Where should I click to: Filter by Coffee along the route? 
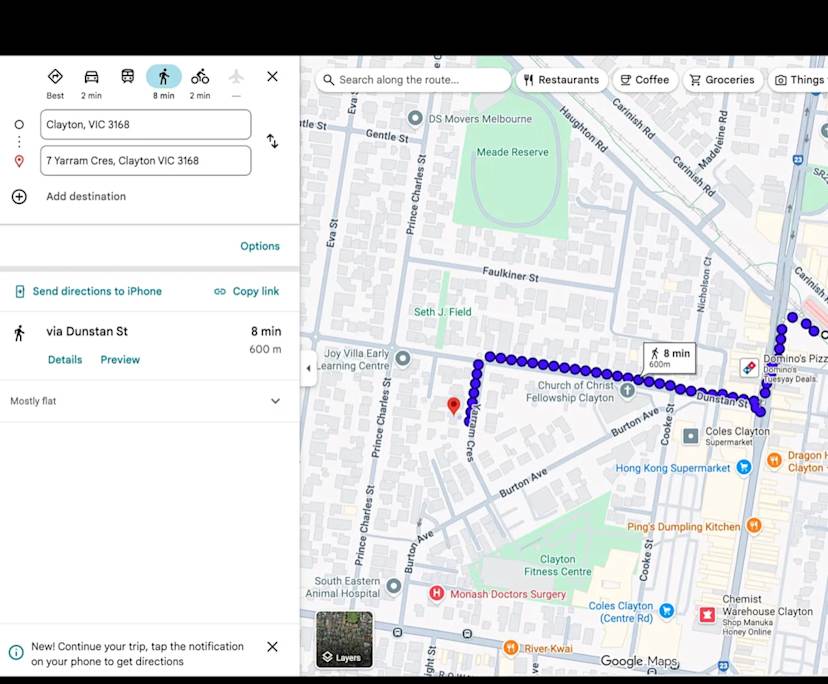click(644, 80)
